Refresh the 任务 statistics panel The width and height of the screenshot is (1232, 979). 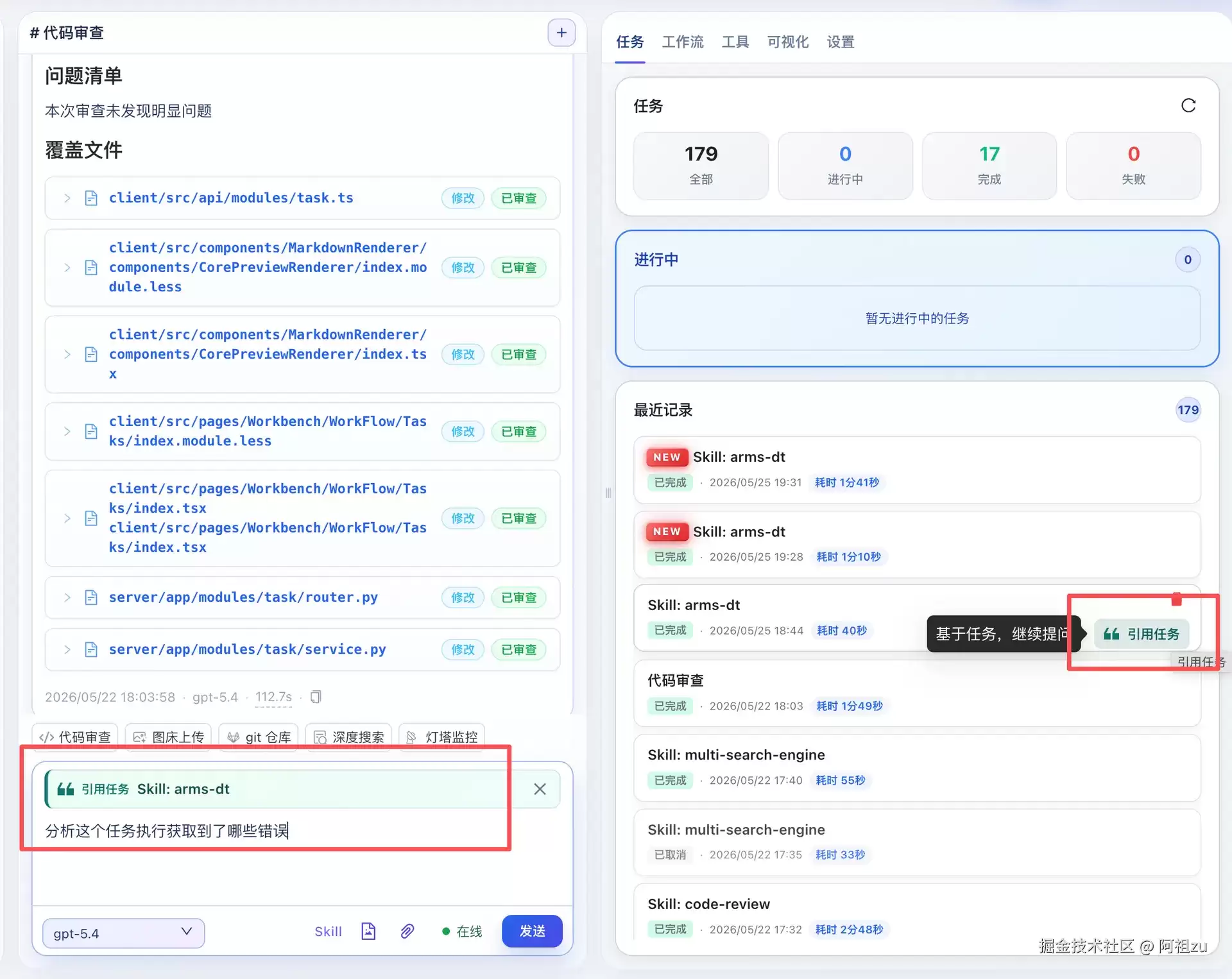click(1188, 106)
